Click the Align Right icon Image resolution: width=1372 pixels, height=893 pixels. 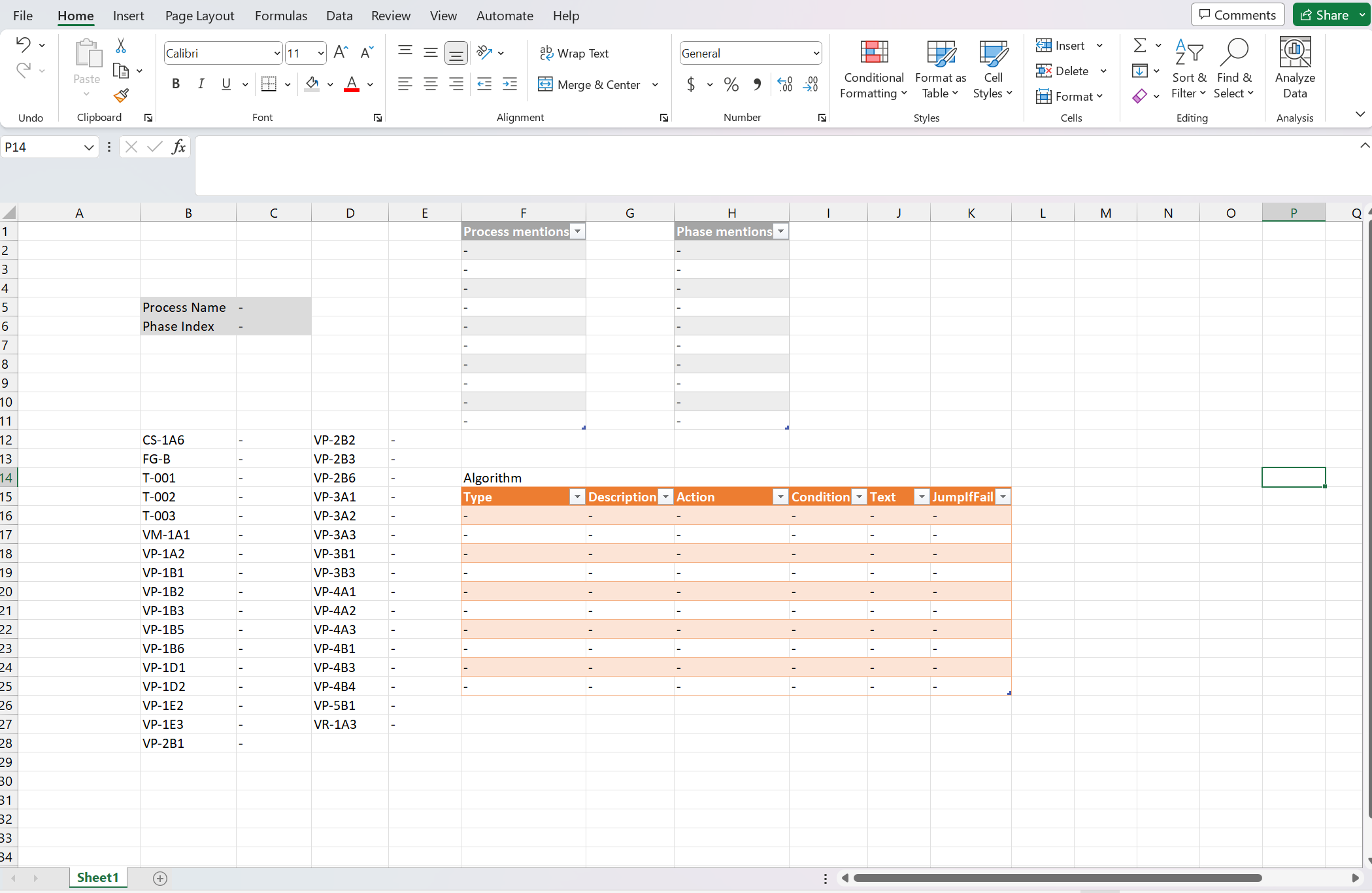tap(456, 84)
